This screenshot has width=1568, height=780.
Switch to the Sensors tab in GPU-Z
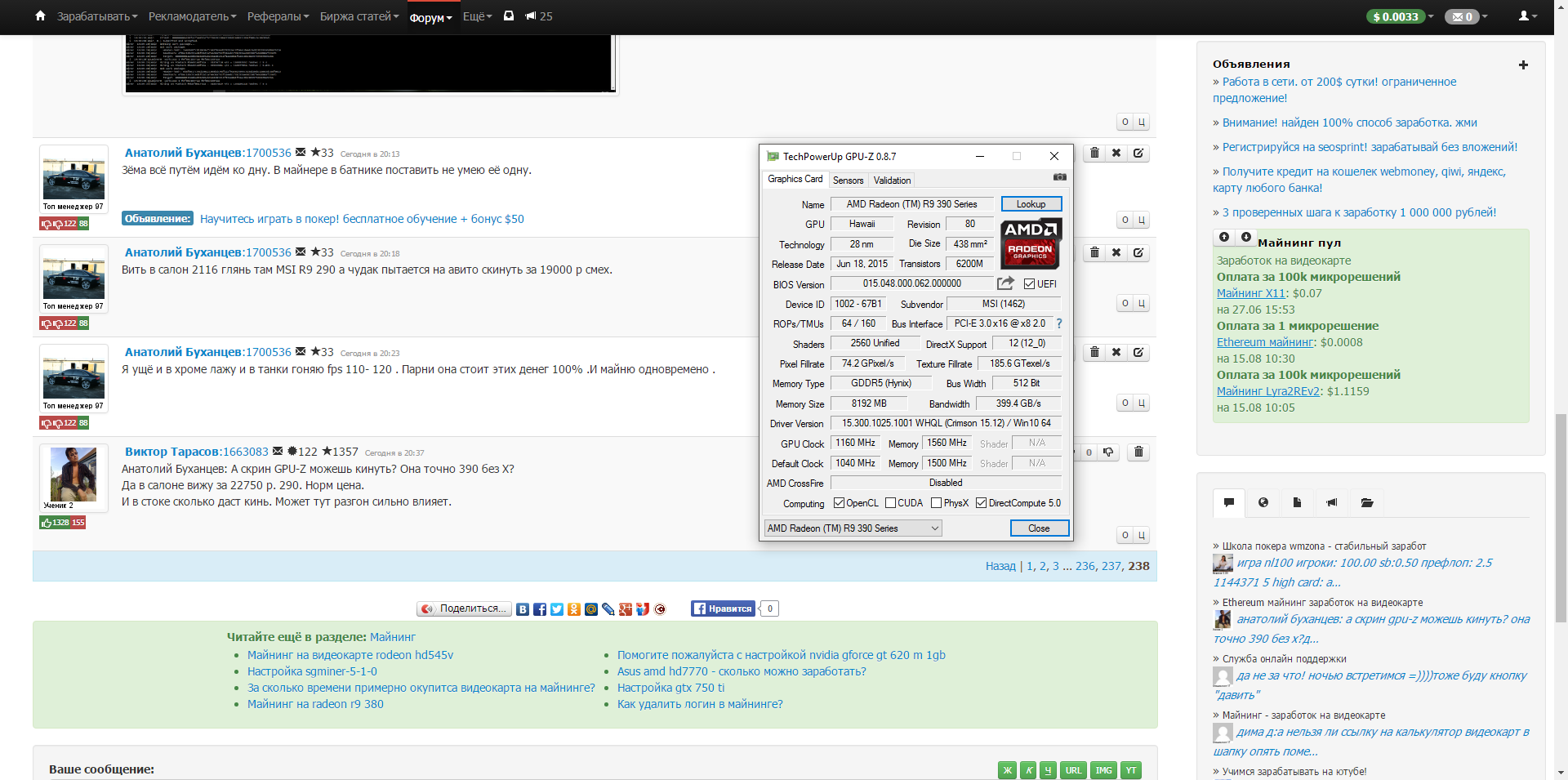tap(848, 181)
